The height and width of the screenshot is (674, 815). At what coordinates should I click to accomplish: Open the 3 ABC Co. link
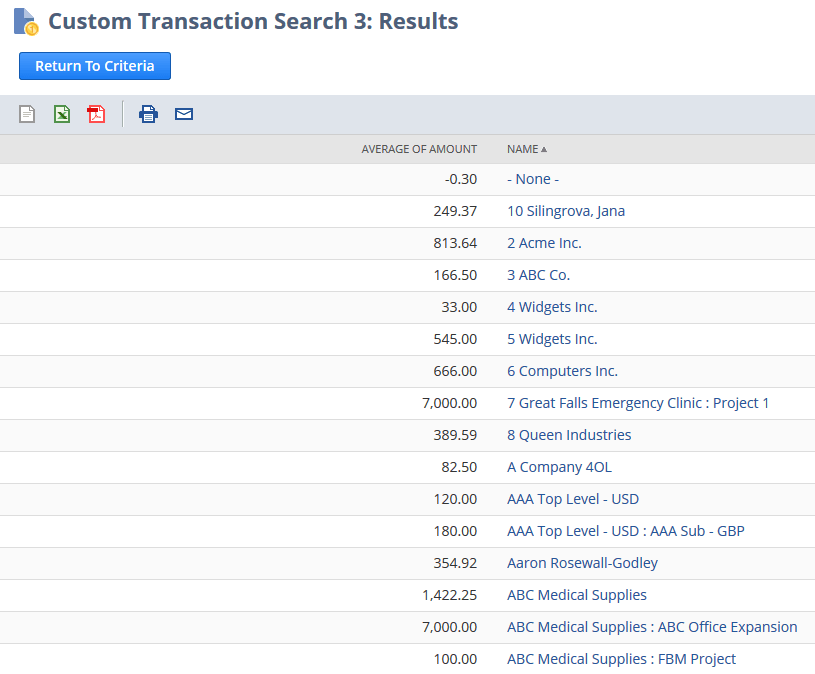[x=538, y=275]
